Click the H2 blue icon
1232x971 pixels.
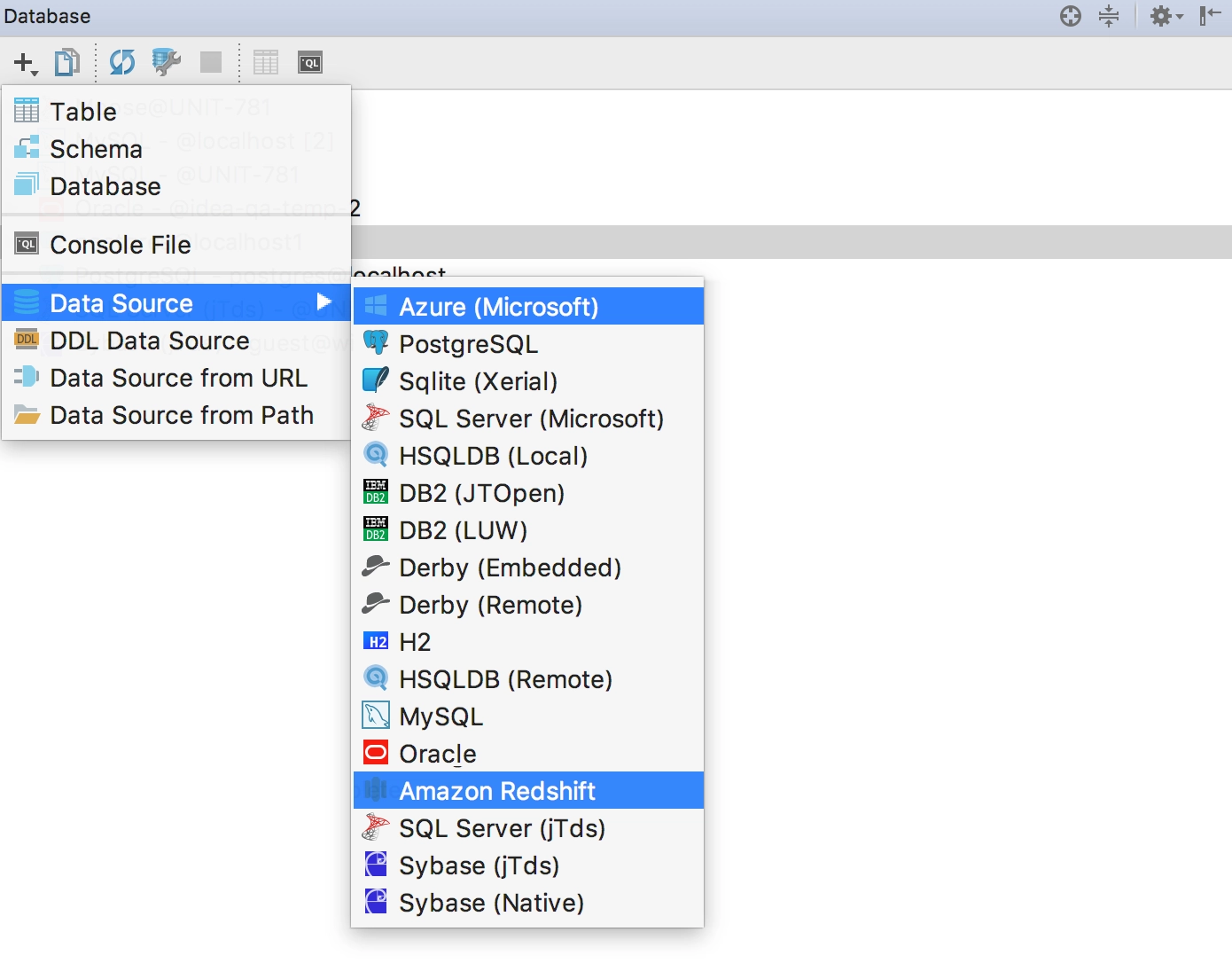pyautogui.click(x=376, y=641)
